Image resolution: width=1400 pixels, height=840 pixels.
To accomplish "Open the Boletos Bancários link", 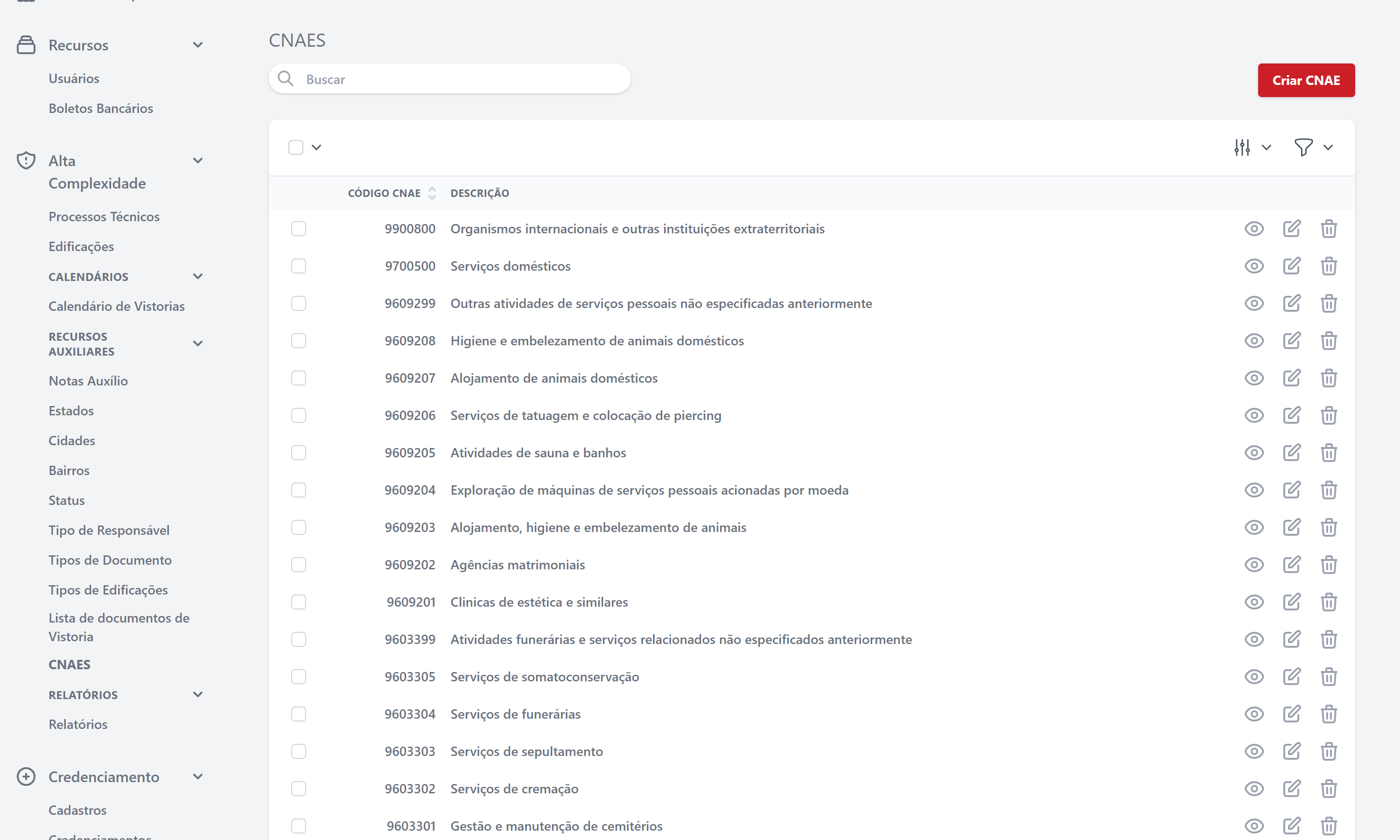I will pyautogui.click(x=101, y=108).
